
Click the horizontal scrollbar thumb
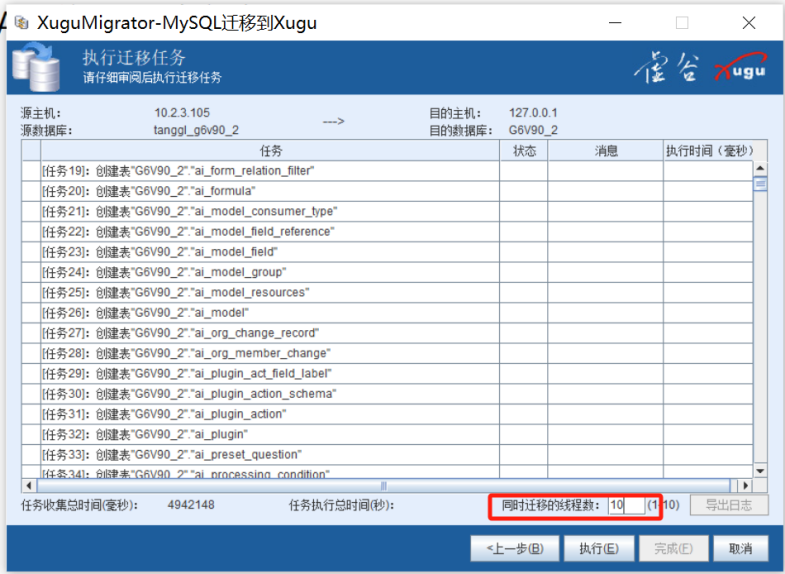(383, 485)
